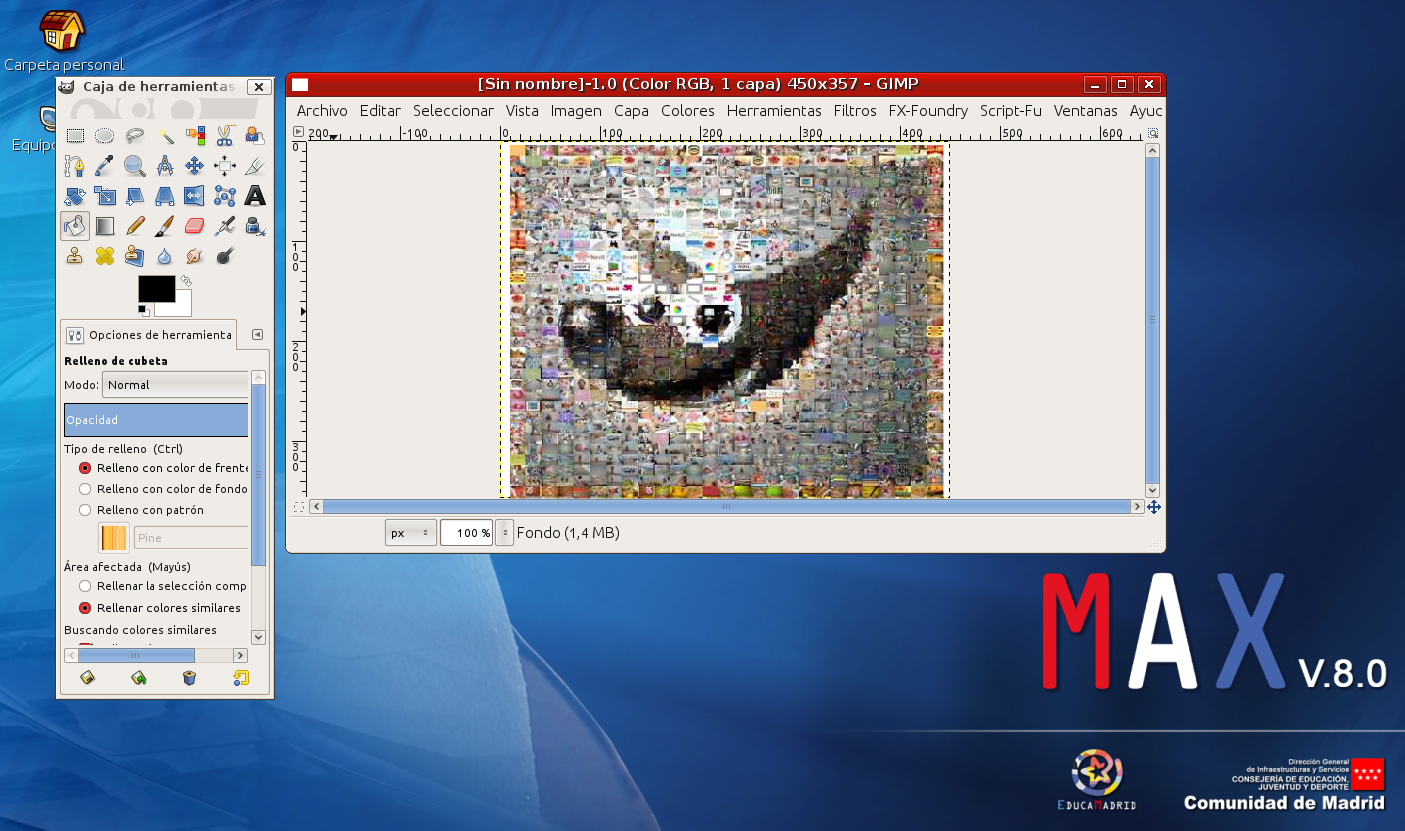Expand the 100 % zoom dropdown
The image size is (1405, 831).
tap(504, 533)
